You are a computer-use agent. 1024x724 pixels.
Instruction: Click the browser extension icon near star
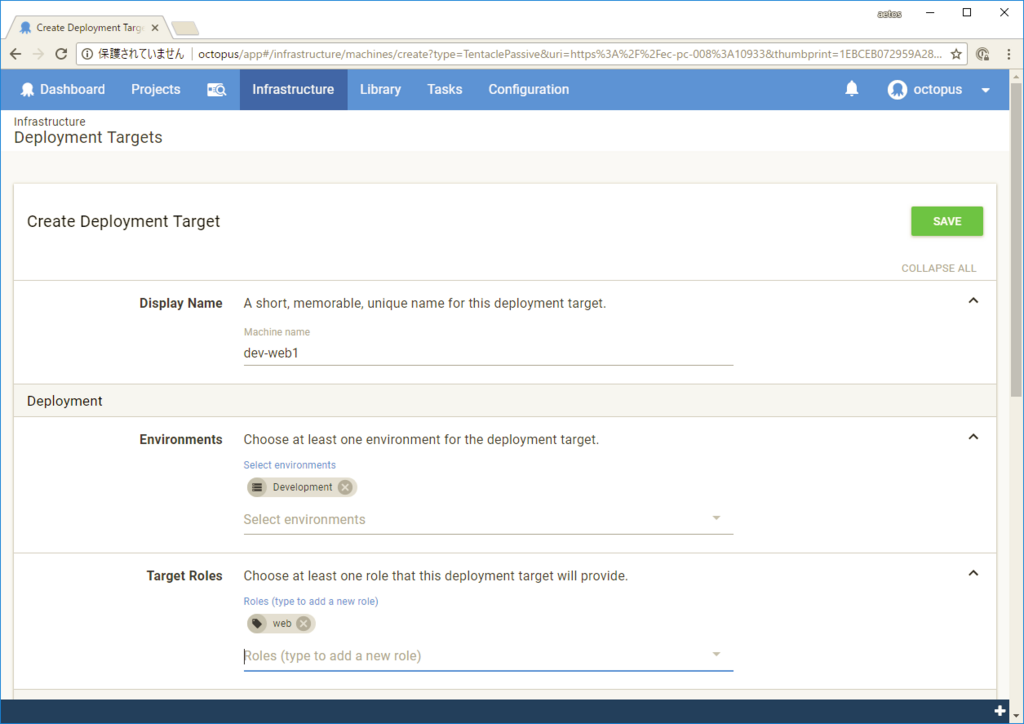(x=982, y=54)
